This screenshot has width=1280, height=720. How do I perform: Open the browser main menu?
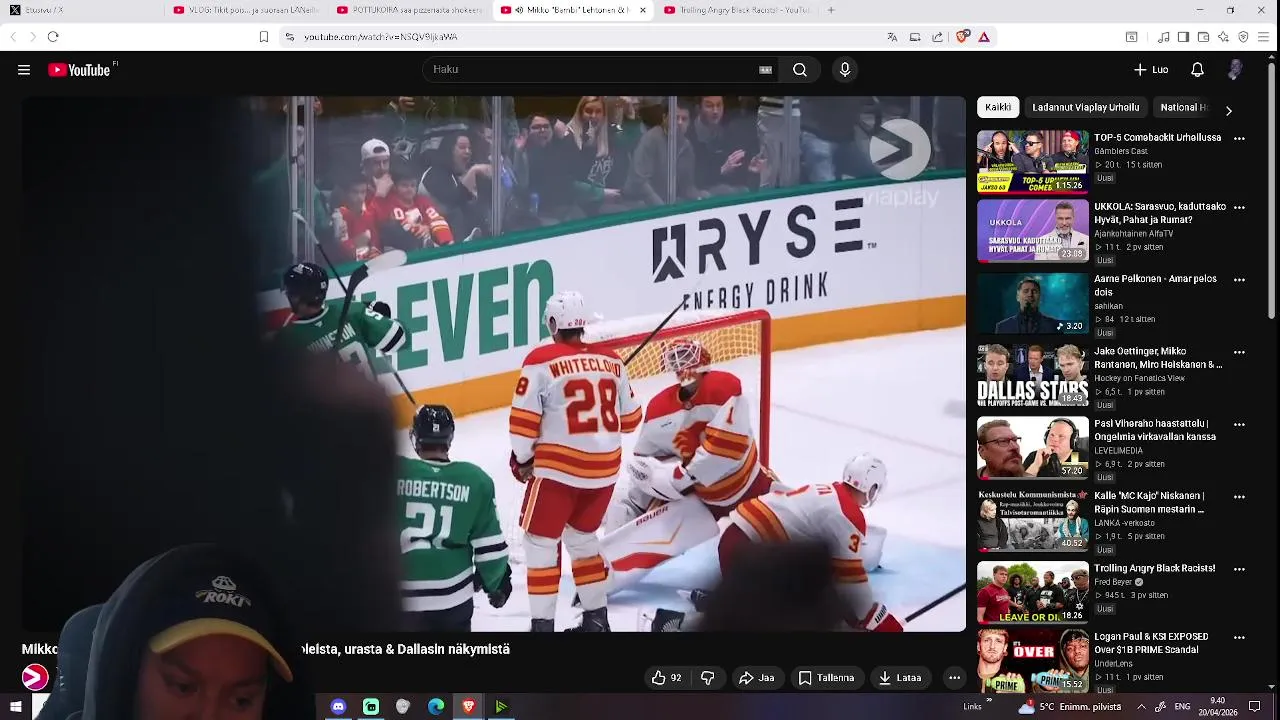coord(1264,37)
